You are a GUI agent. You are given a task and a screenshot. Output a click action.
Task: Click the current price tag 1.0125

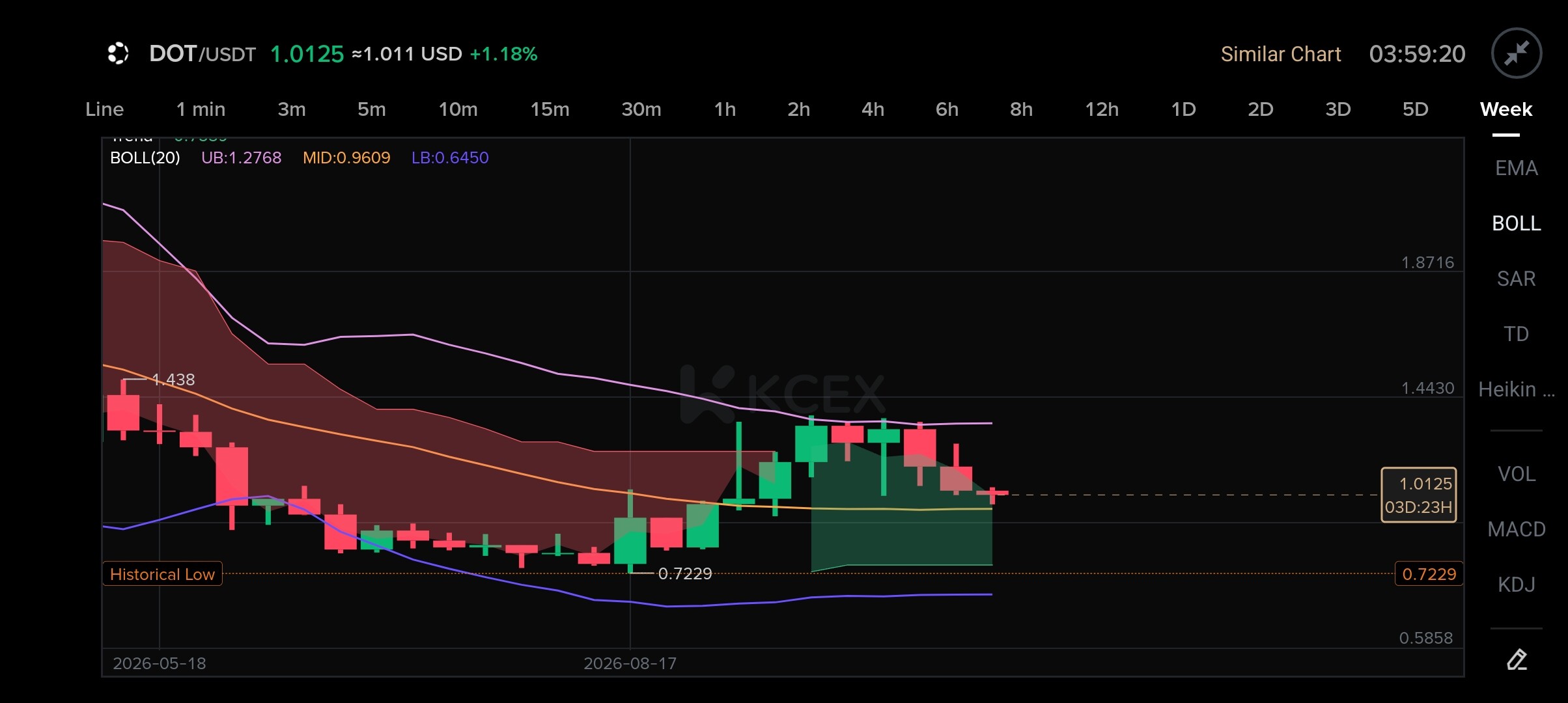click(1419, 495)
